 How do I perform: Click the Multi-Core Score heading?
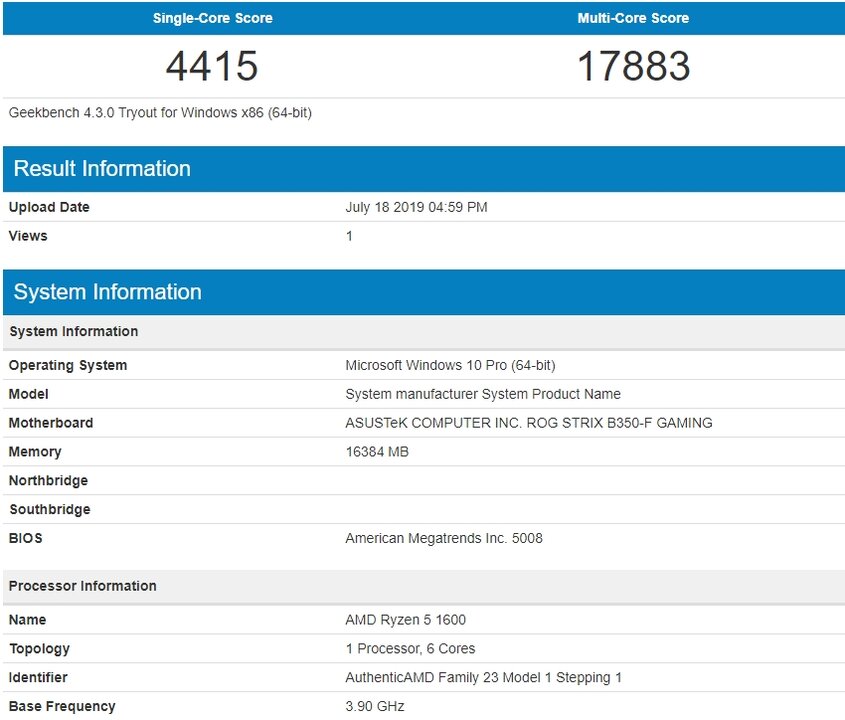coord(633,18)
